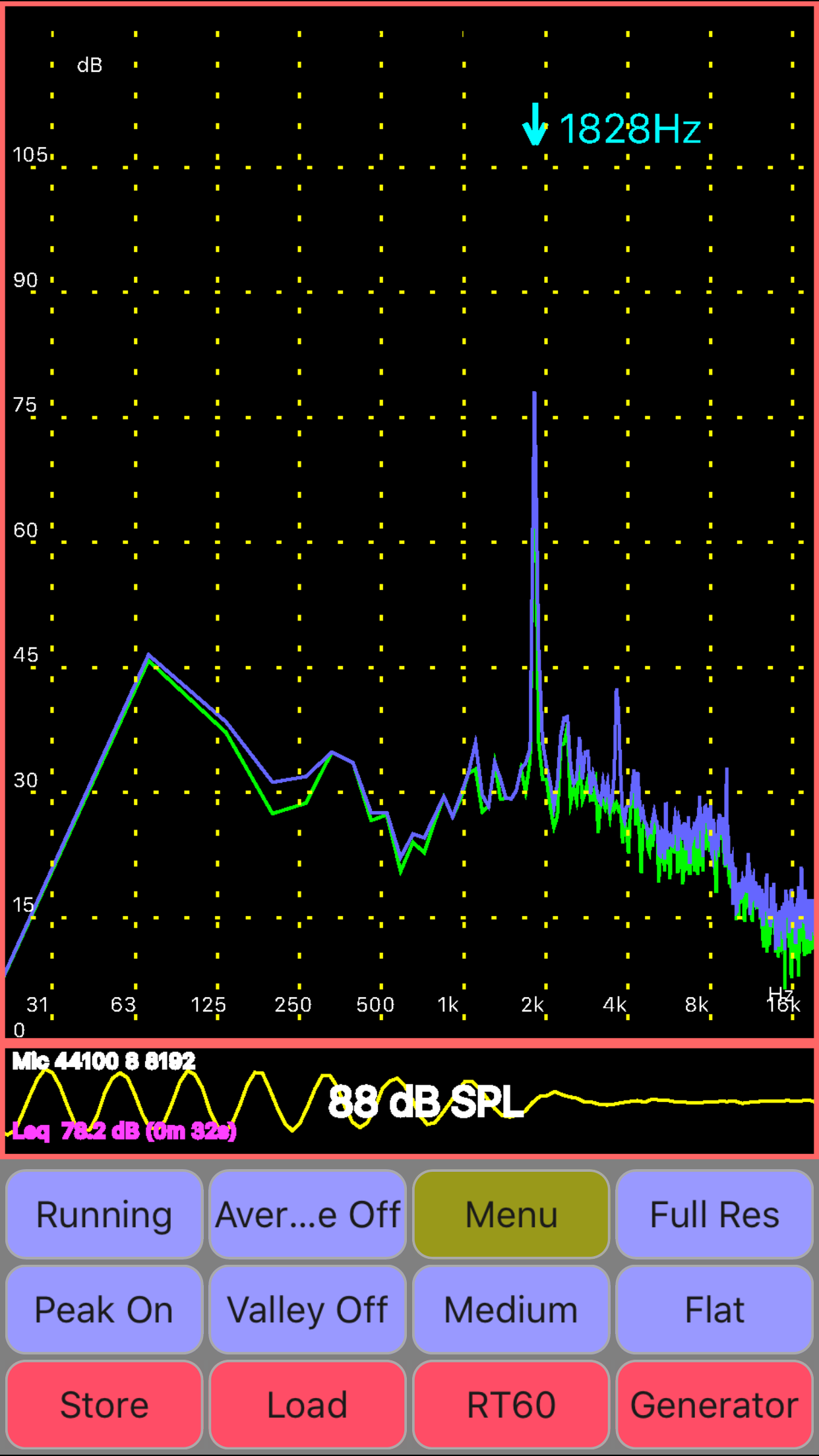Viewport: 819px width, 1456px height.
Task: Tap the 88 dB SPL readout
Action: 425,1102
